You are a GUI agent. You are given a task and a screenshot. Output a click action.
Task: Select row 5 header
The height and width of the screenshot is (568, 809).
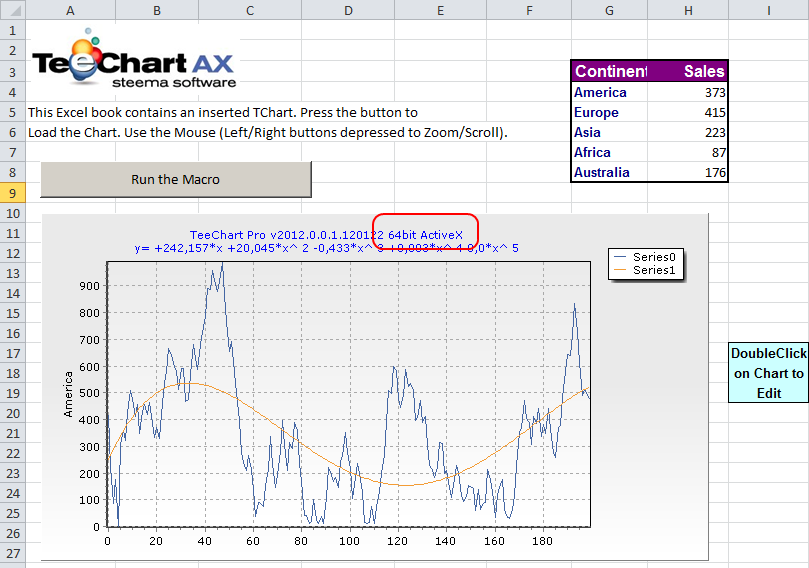(x=12, y=112)
